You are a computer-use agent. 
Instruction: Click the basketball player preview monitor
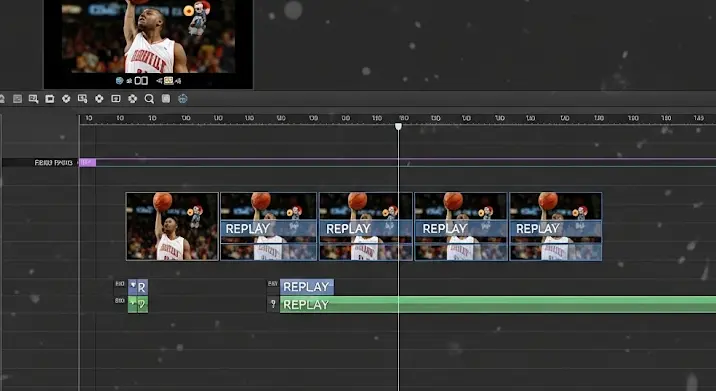[x=148, y=44]
